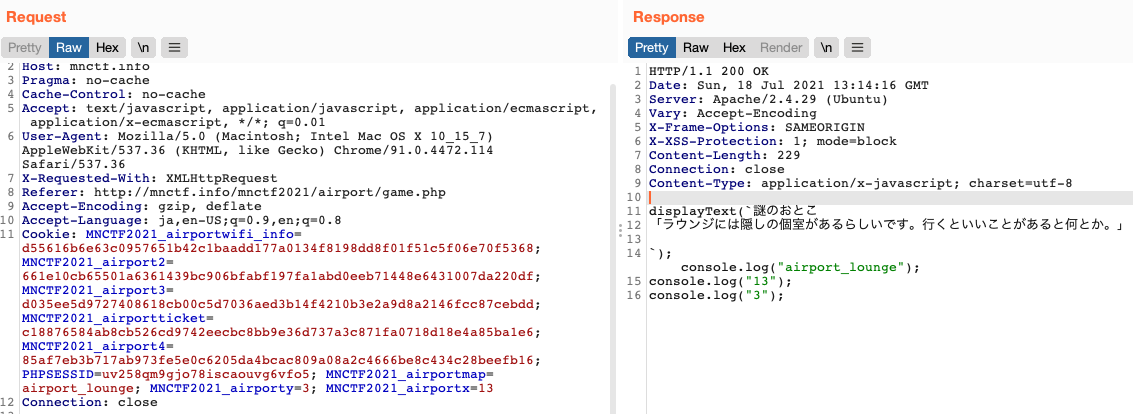Click X-Requested-With: XMLHttpRequest header
This screenshot has width=1133, height=414.
pos(149,178)
